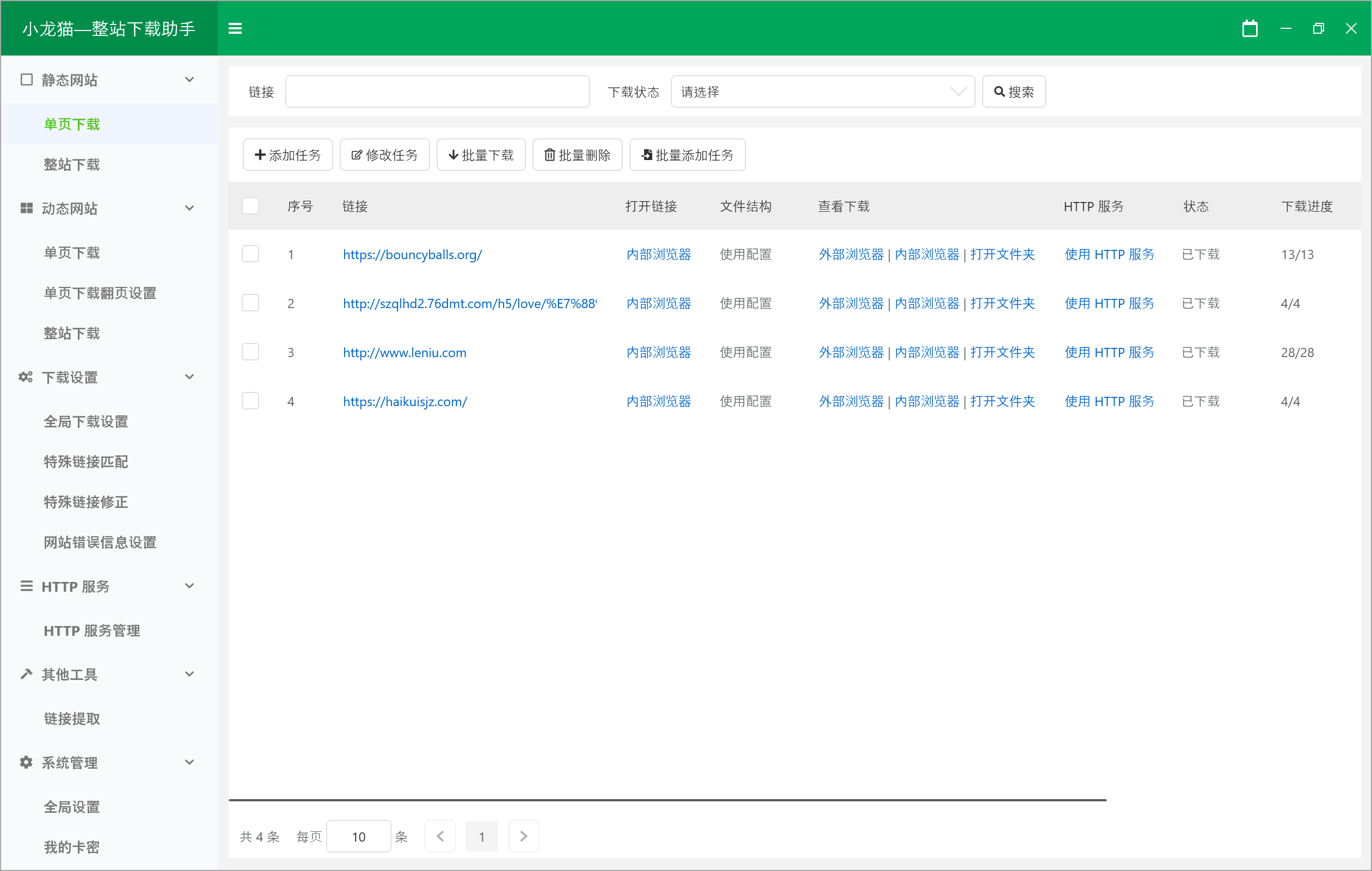
Task: Collapse the 静态网站 section chevron
Action: tap(189, 80)
